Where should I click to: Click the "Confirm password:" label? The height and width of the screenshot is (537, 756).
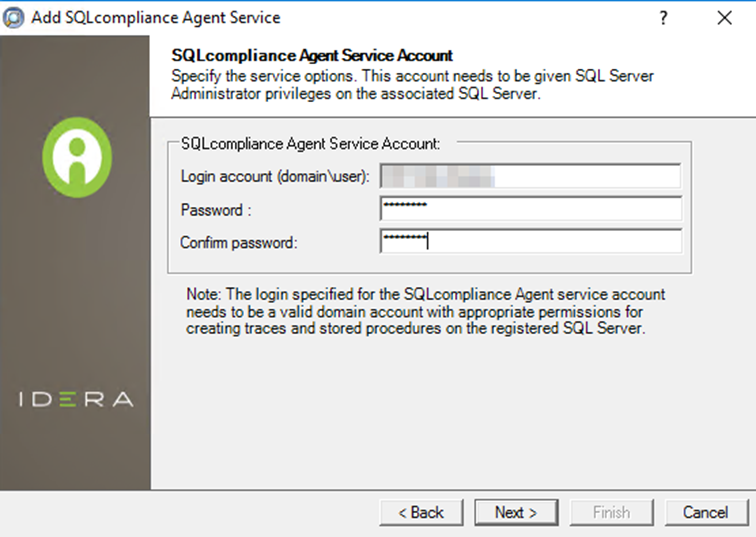239,242
